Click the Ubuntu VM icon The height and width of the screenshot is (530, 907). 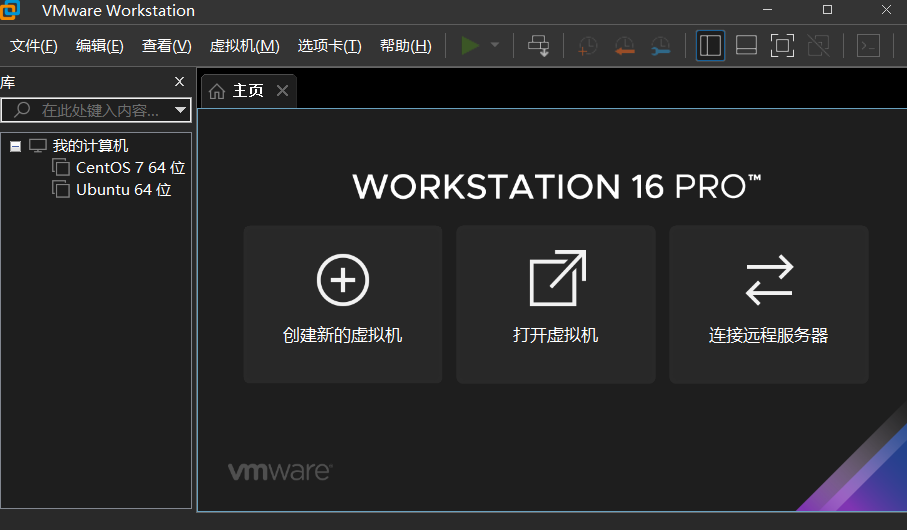(x=61, y=189)
